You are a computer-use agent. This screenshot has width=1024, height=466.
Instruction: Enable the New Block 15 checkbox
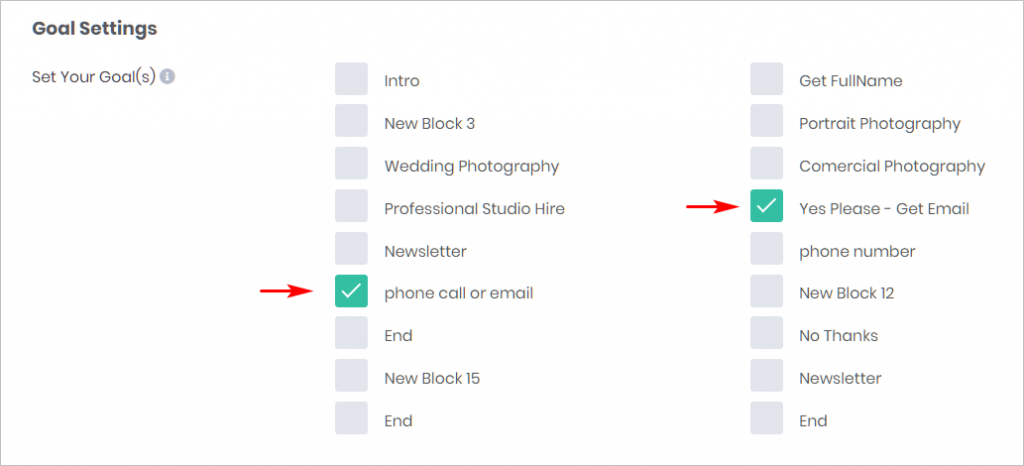(351, 376)
